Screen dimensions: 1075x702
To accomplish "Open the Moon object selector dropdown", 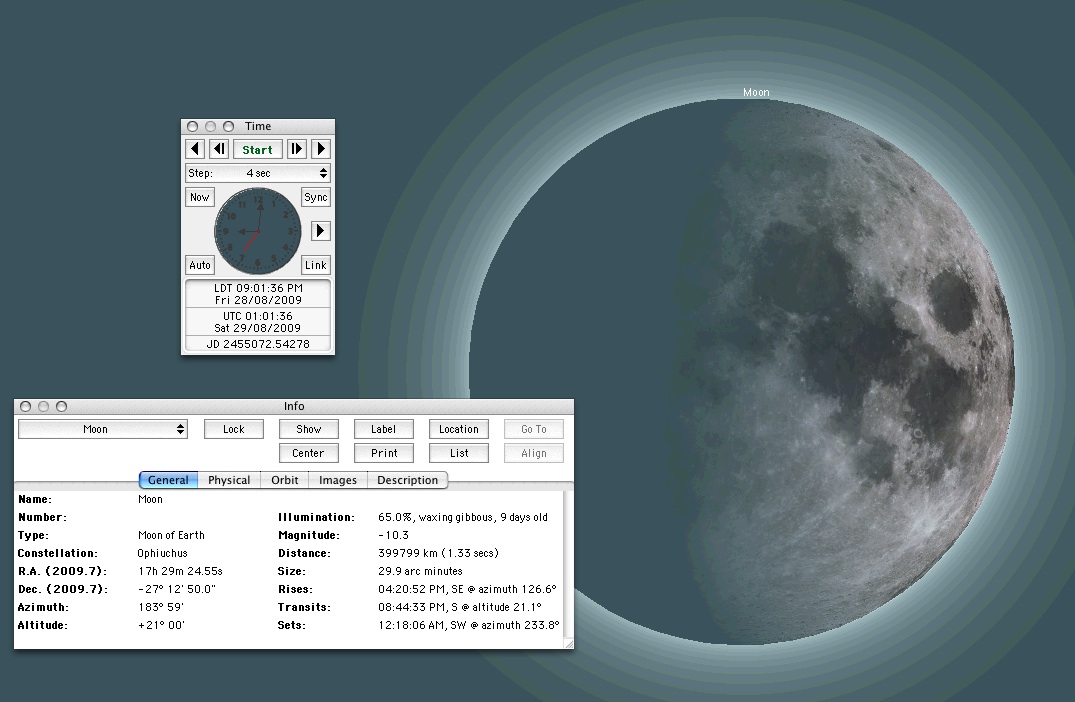I will 103,429.
